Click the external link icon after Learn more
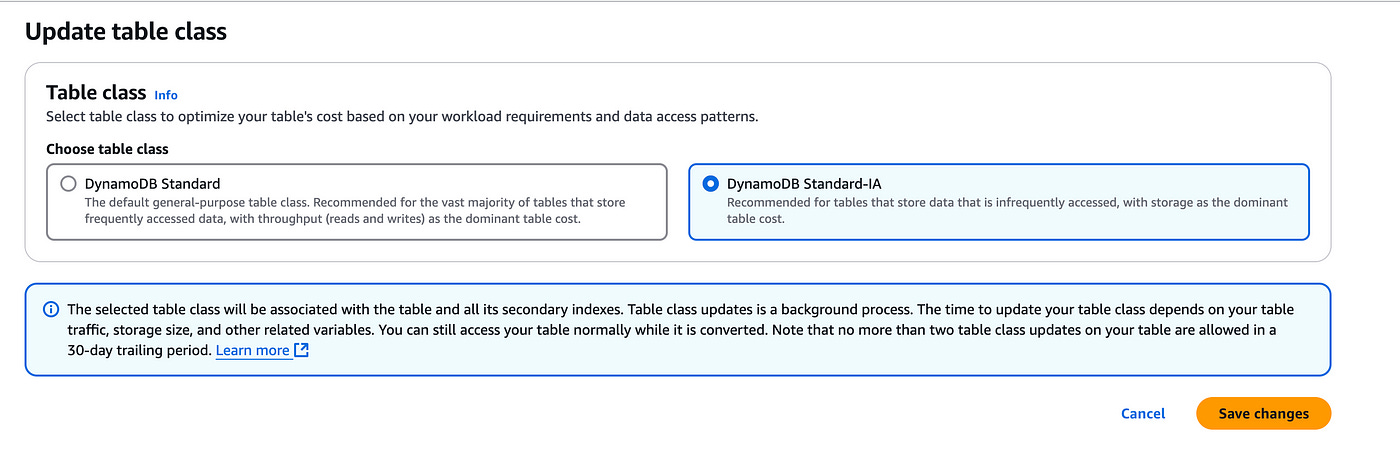Screen dimensions: 1400x455 click(301, 350)
